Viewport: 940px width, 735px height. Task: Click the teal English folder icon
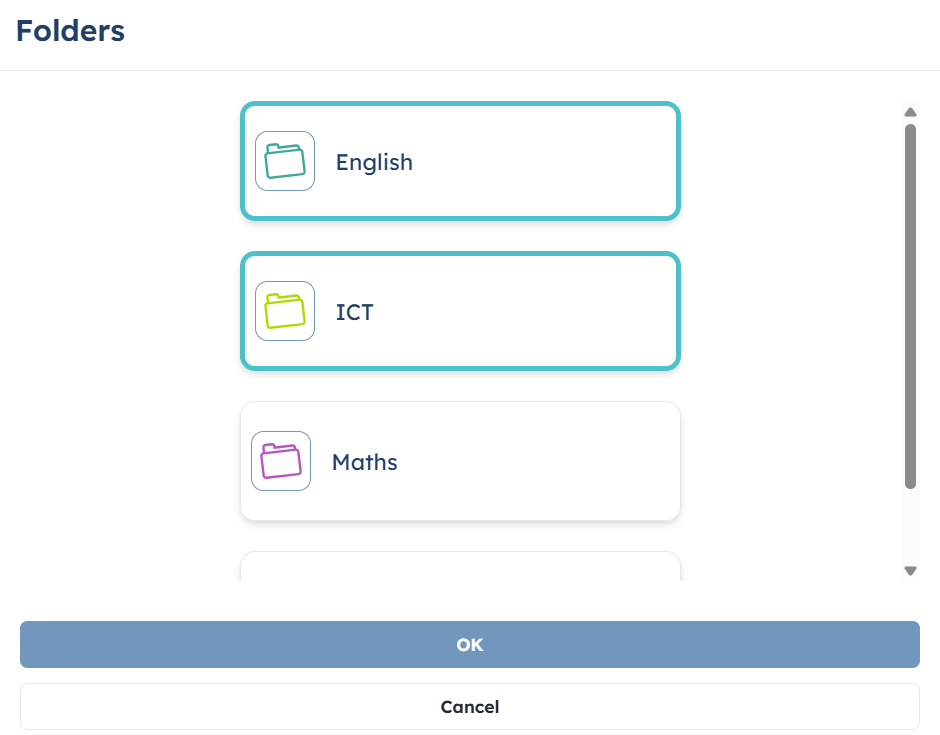tap(285, 161)
